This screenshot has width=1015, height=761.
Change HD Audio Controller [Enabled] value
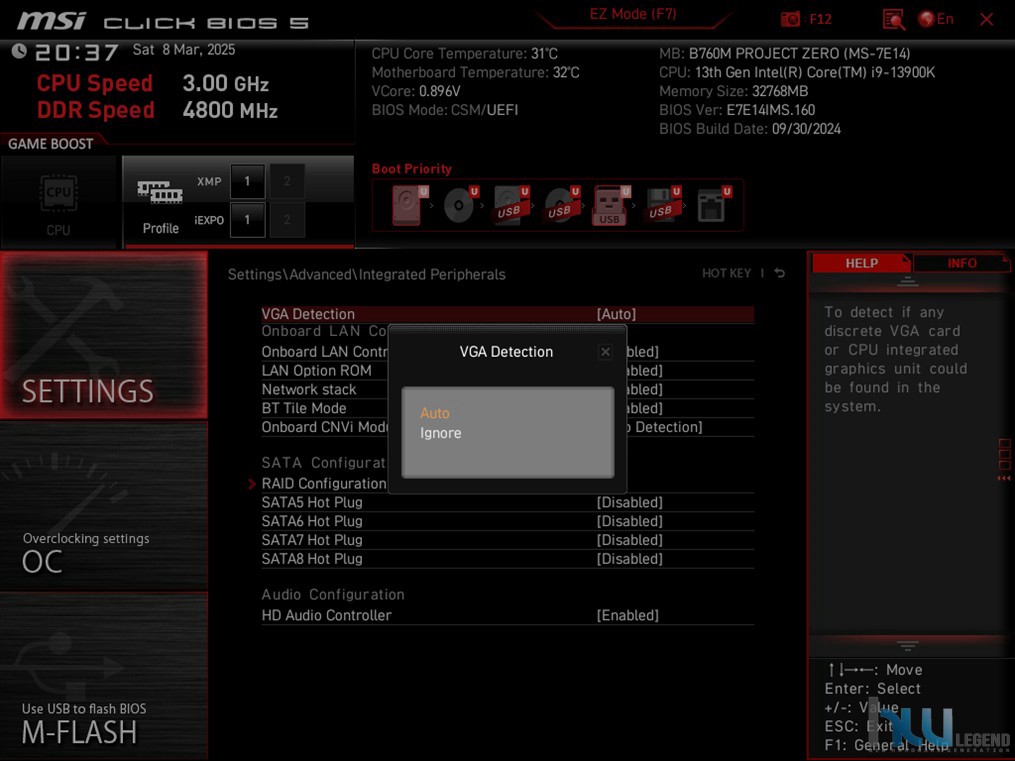click(627, 615)
